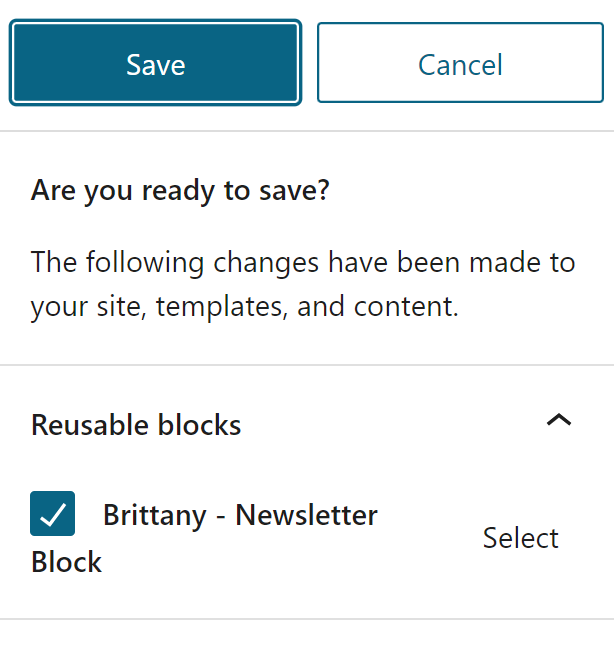This screenshot has width=614, height=650.
Task: Uncheck the Brittany - Newsletter Block checkbox
Action: pyautogui.click(x=54, y=514)
